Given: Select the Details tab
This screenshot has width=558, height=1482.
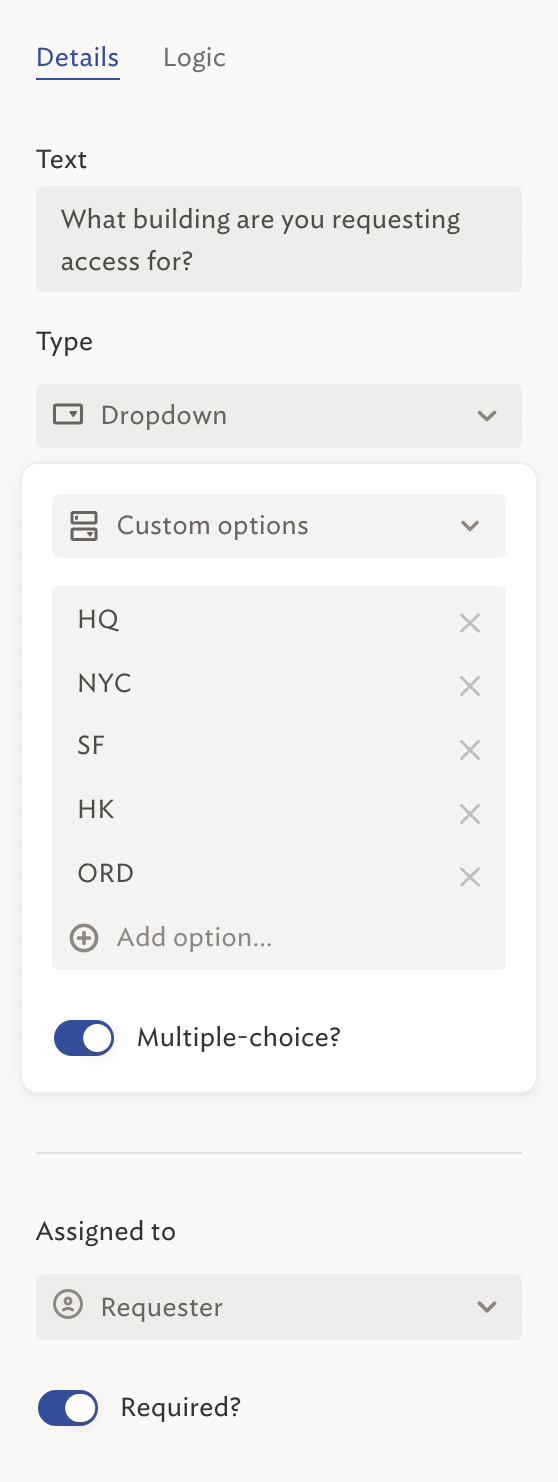Looking at the screenshot, I should [78, 58].
